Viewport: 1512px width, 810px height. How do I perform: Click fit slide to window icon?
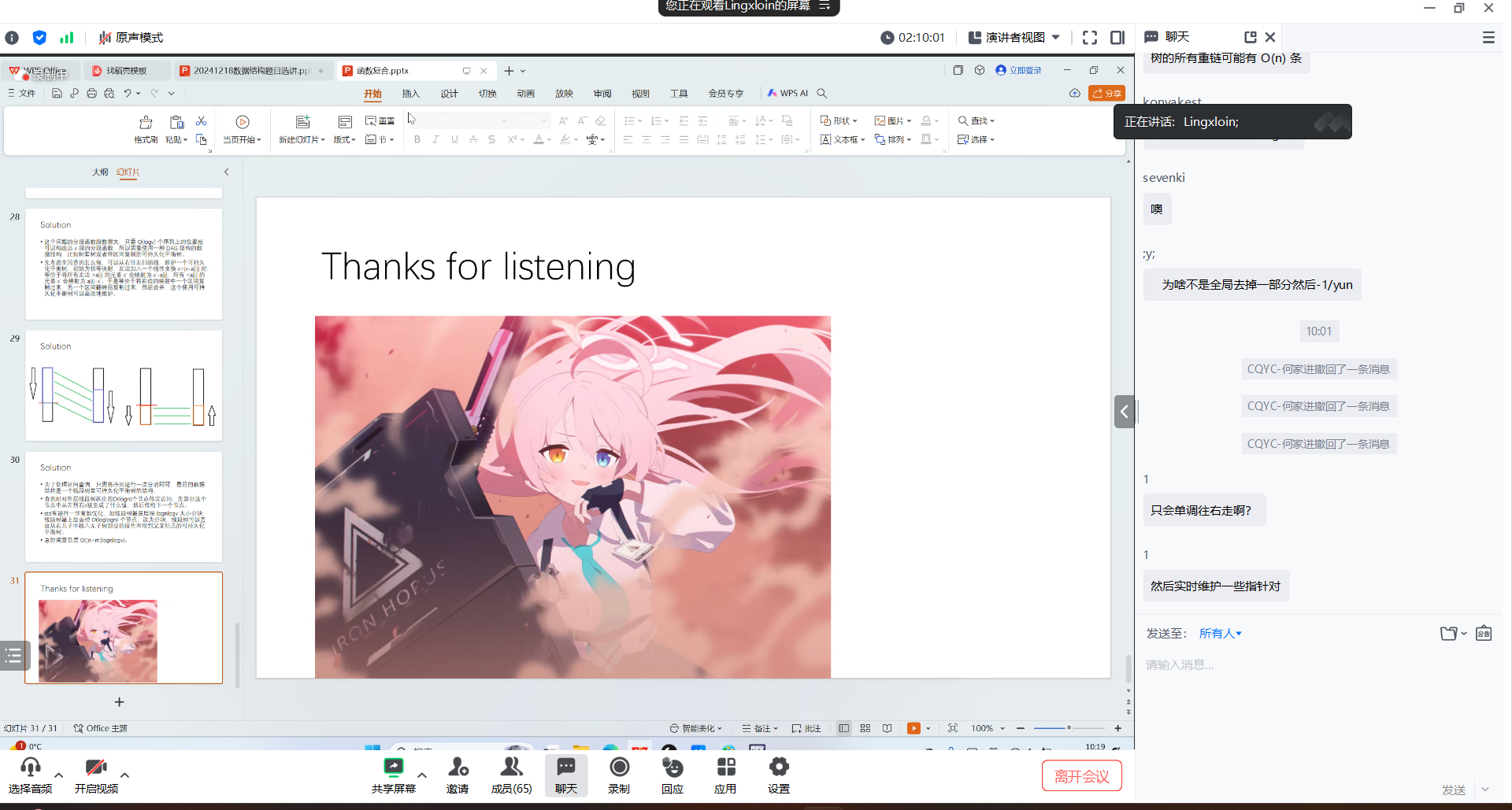[953, 728]
